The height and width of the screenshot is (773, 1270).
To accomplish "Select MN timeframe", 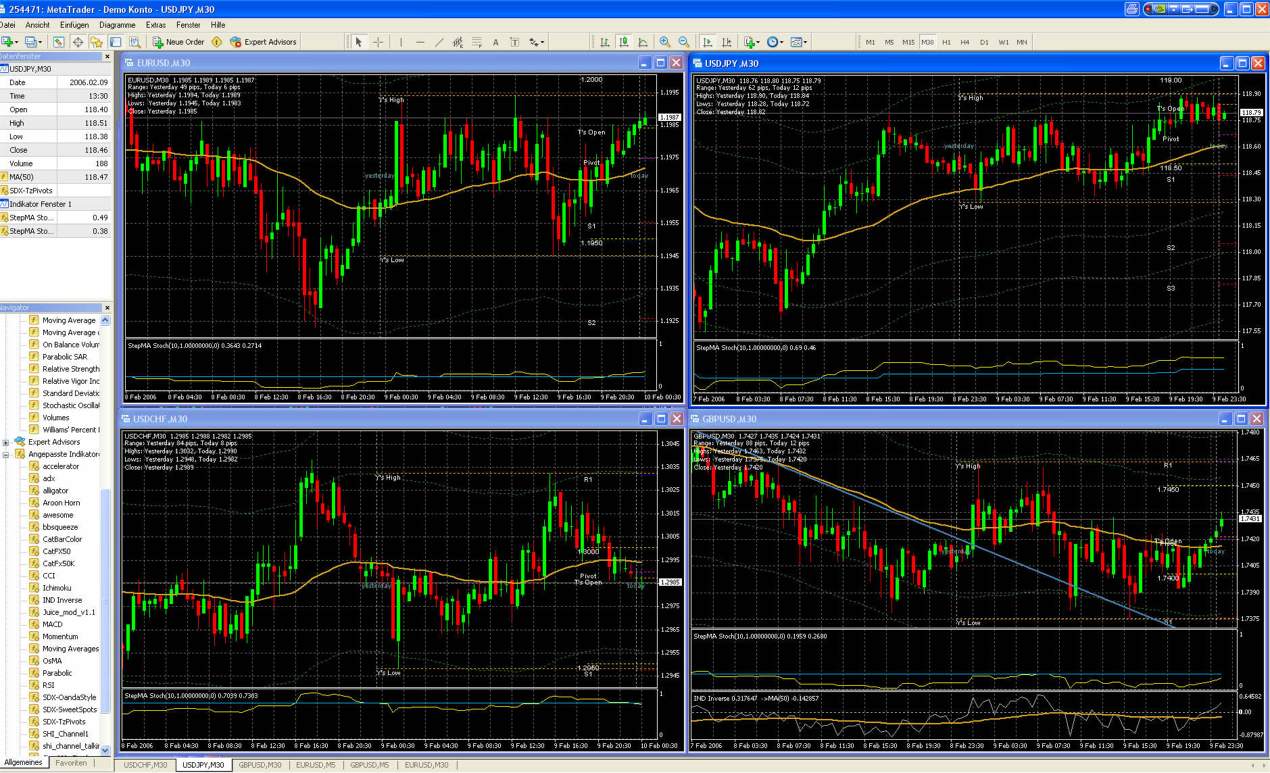I will 1022,42.
